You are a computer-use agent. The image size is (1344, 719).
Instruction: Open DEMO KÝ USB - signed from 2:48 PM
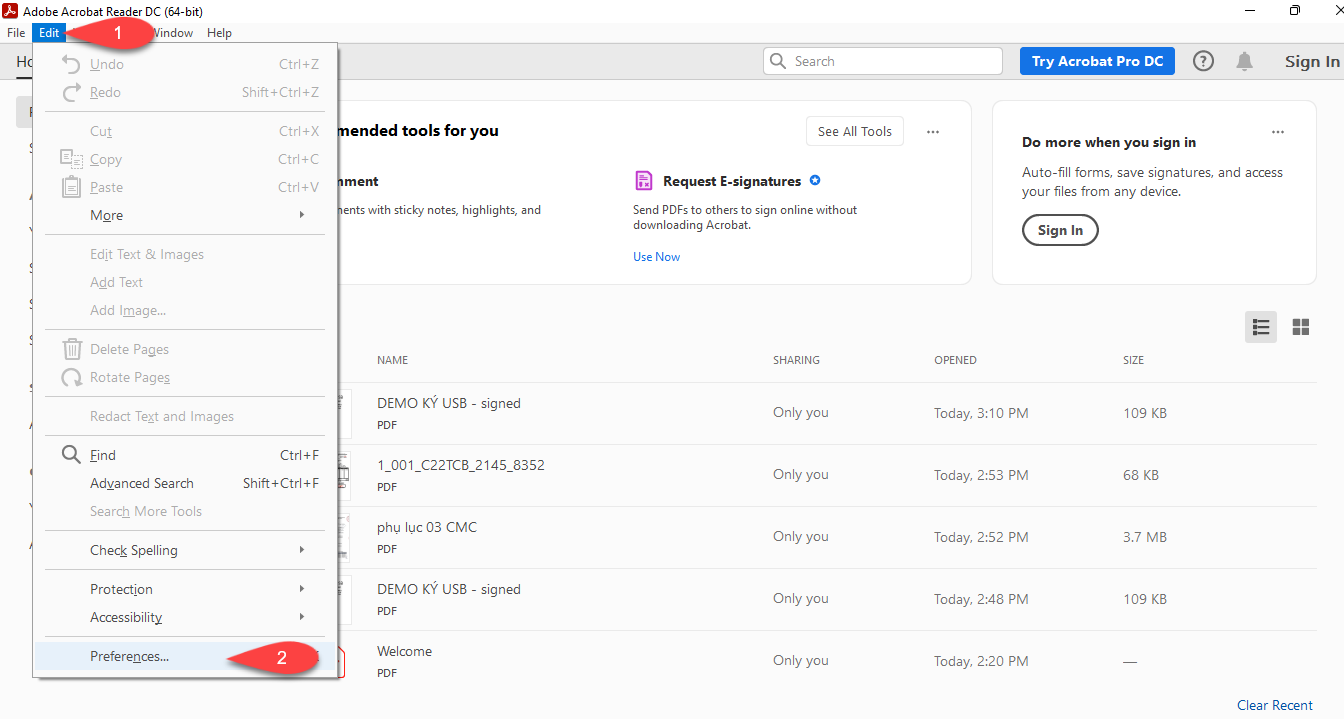tap(449, 589)
